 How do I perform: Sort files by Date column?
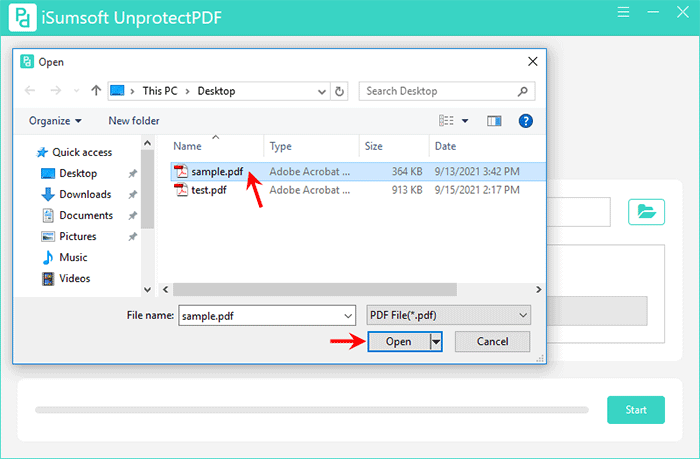446,146
